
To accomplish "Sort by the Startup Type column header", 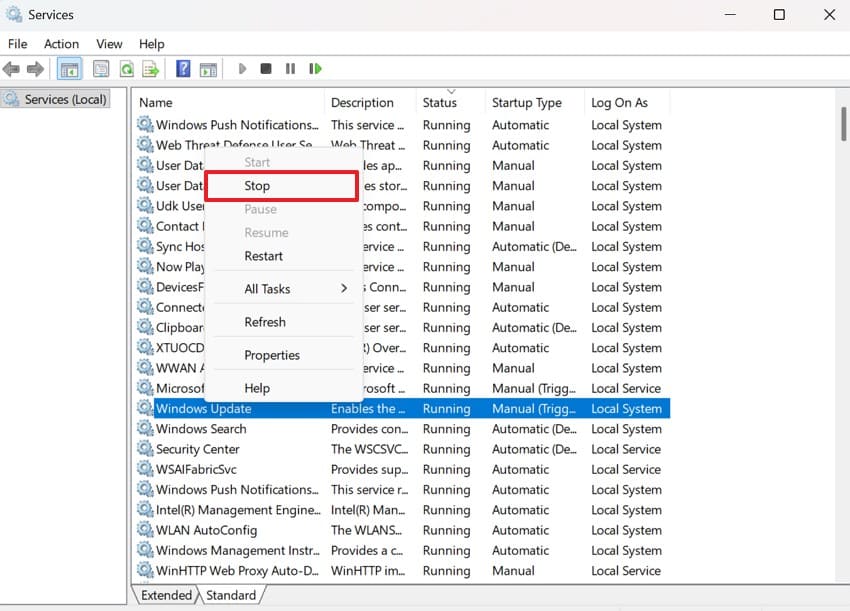I will click(526, 102).
